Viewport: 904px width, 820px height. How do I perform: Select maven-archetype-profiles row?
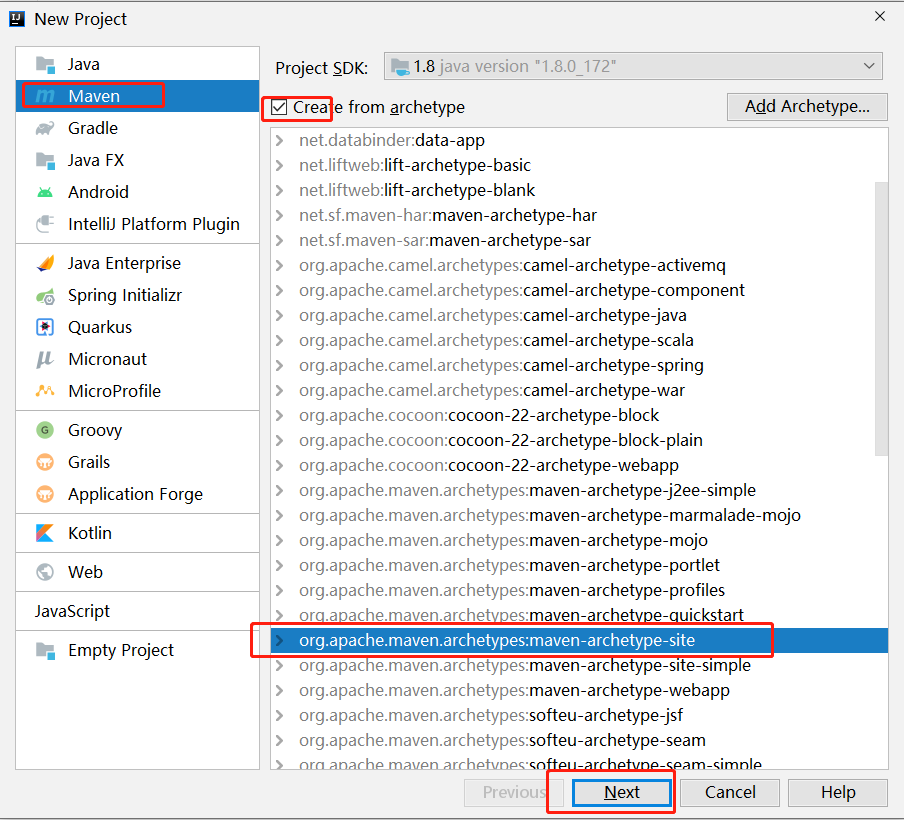[579, 590]
